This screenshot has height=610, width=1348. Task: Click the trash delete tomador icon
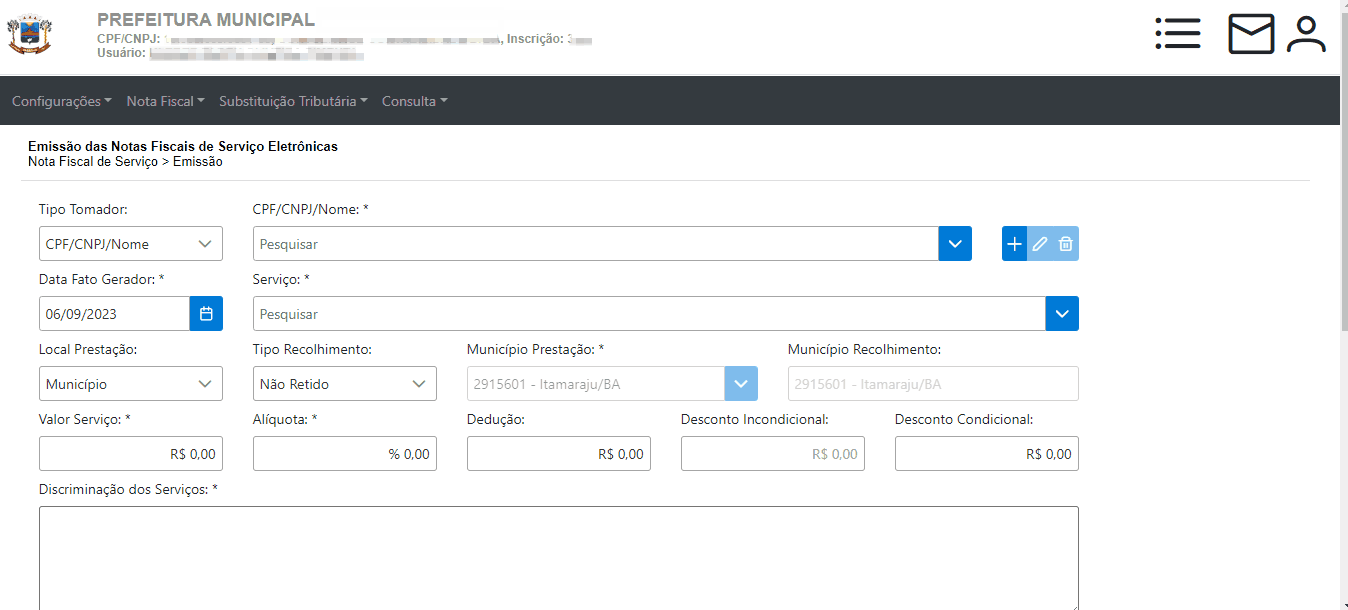coord(1066,244)
